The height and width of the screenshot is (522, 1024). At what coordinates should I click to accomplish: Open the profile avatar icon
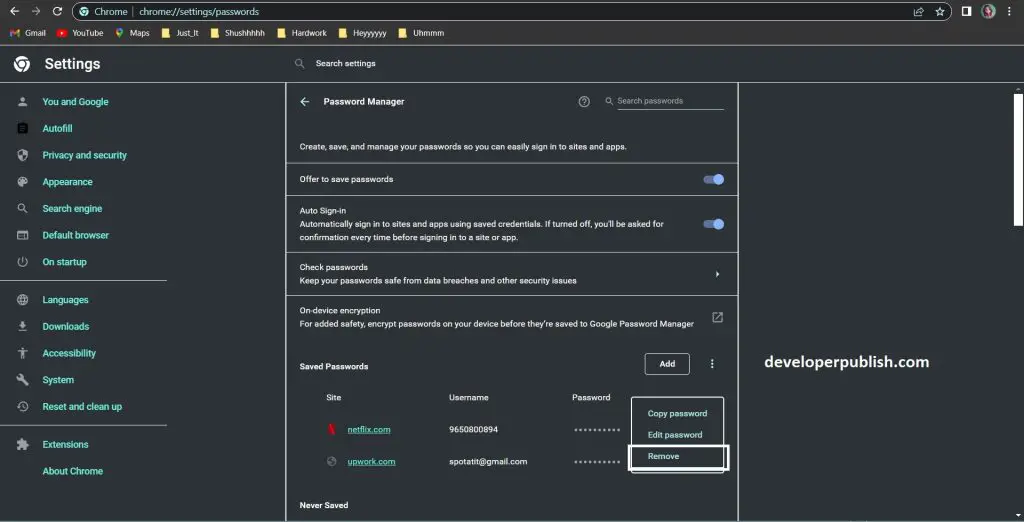[988, 11]
